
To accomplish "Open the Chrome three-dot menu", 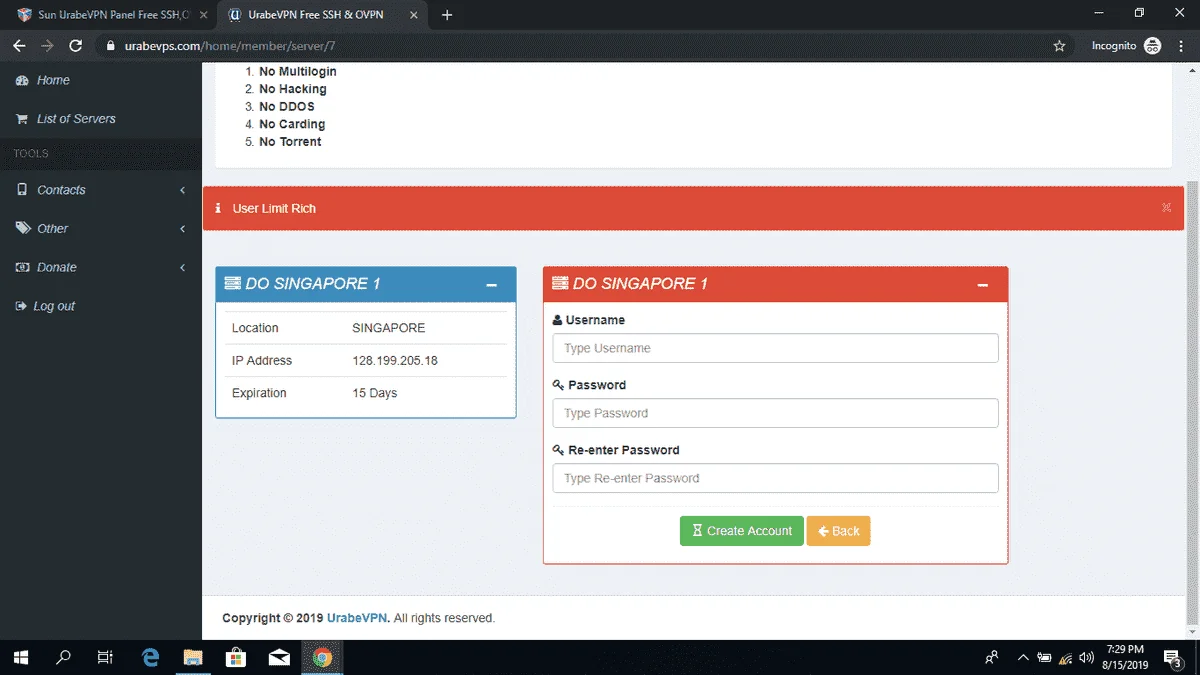I will point(1183,46).
